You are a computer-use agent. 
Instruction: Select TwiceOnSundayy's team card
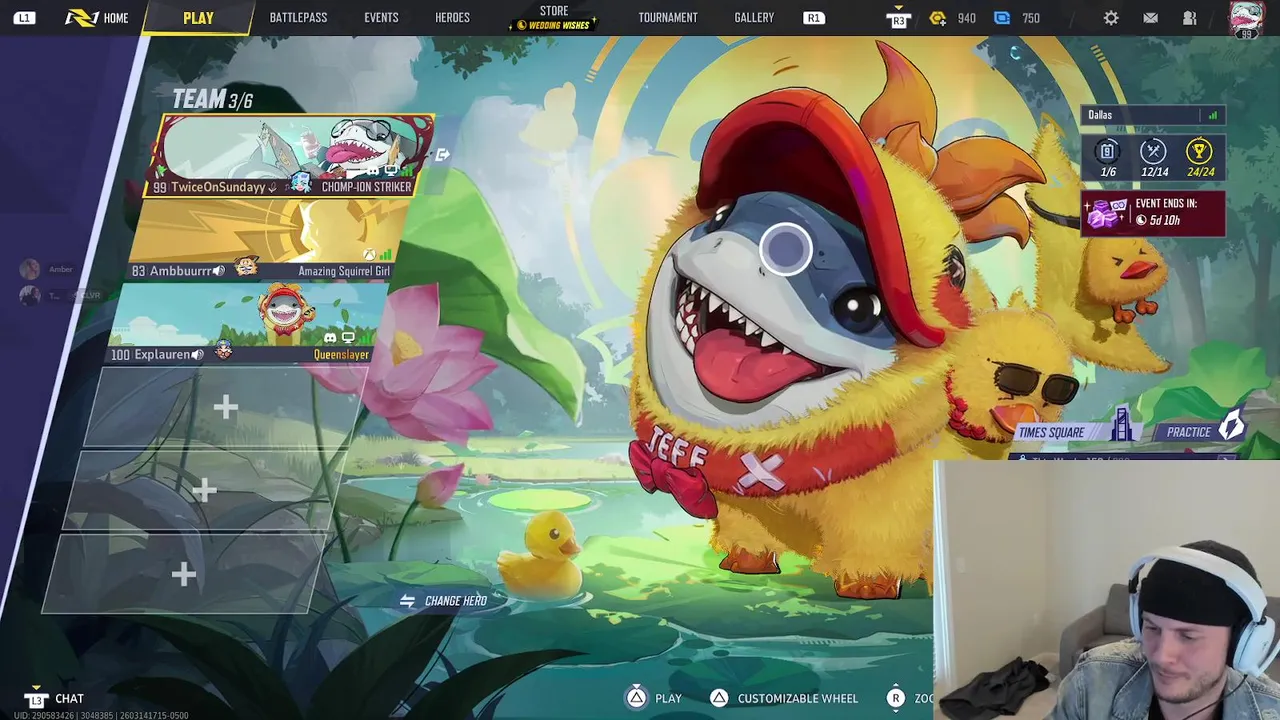291,155
